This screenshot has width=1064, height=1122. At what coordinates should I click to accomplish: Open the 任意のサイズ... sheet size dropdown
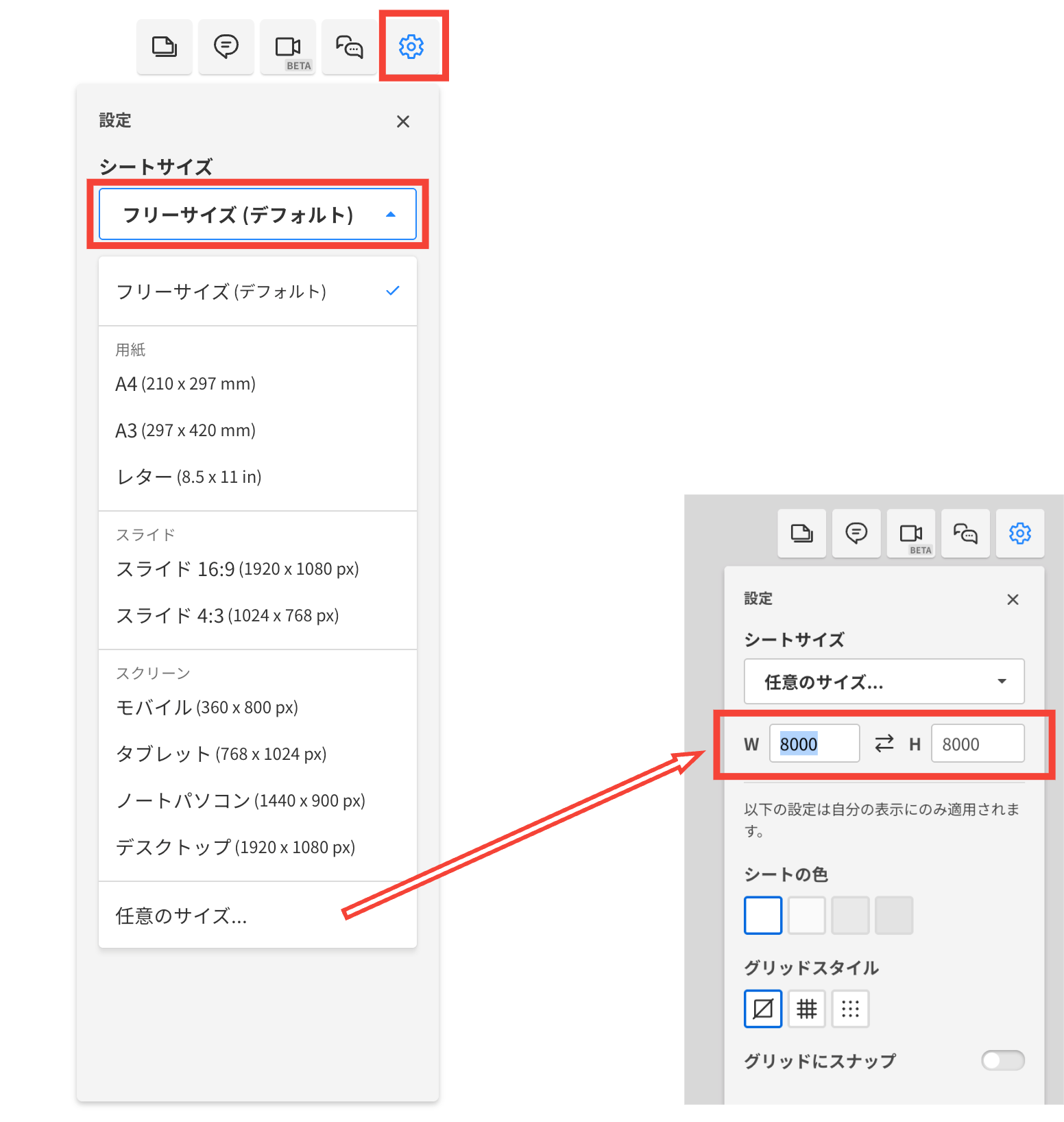884,682
